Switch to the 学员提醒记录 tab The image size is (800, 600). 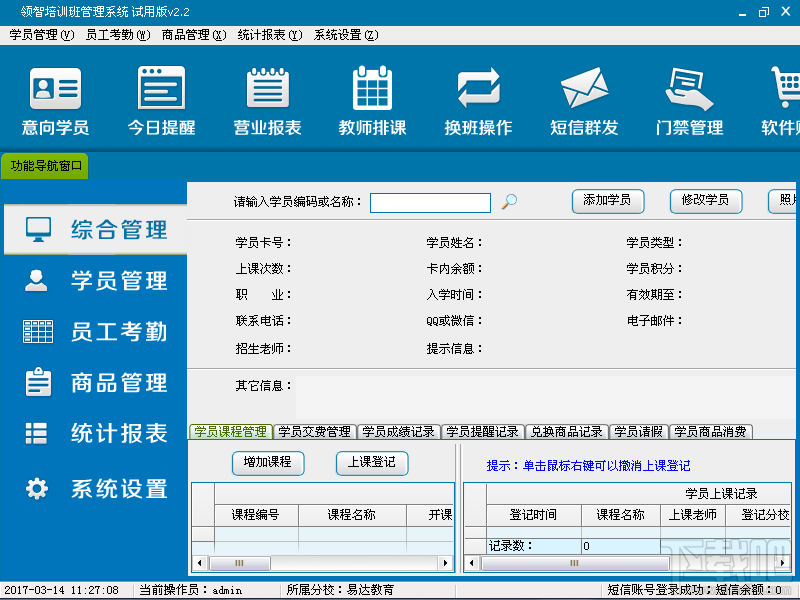coord(483,432)
